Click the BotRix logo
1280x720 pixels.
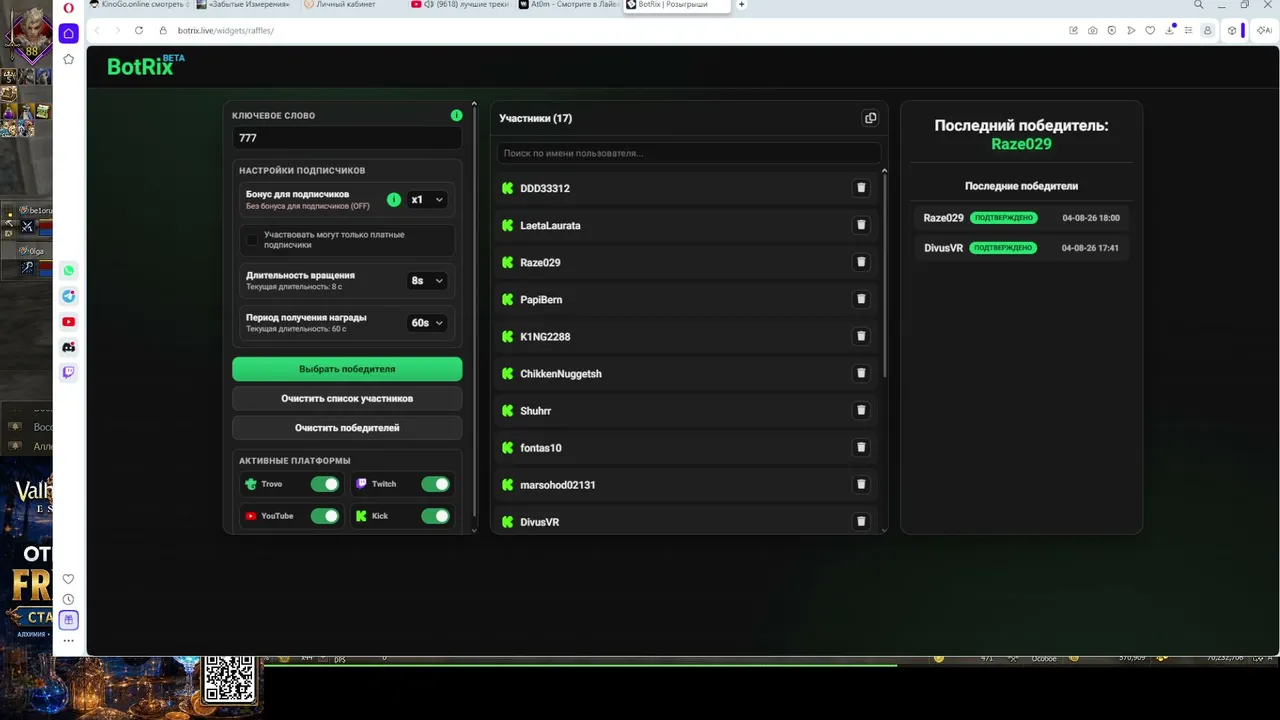pos(146,66)
